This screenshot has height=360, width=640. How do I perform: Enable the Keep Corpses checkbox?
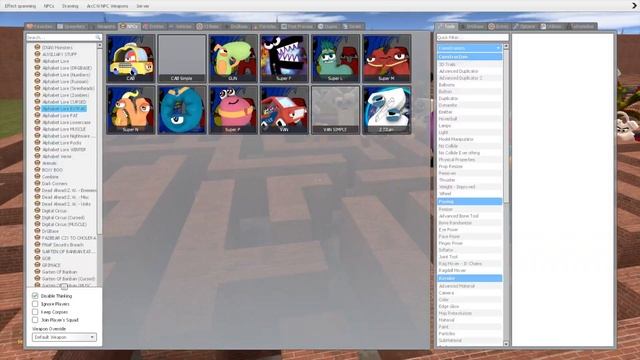[35, 312]
